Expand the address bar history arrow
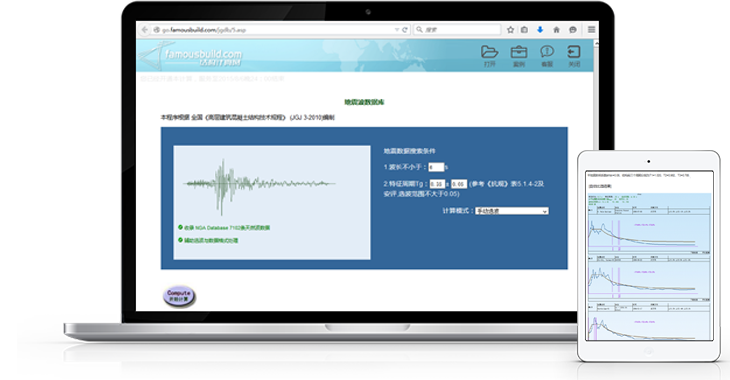 (397, 30)
